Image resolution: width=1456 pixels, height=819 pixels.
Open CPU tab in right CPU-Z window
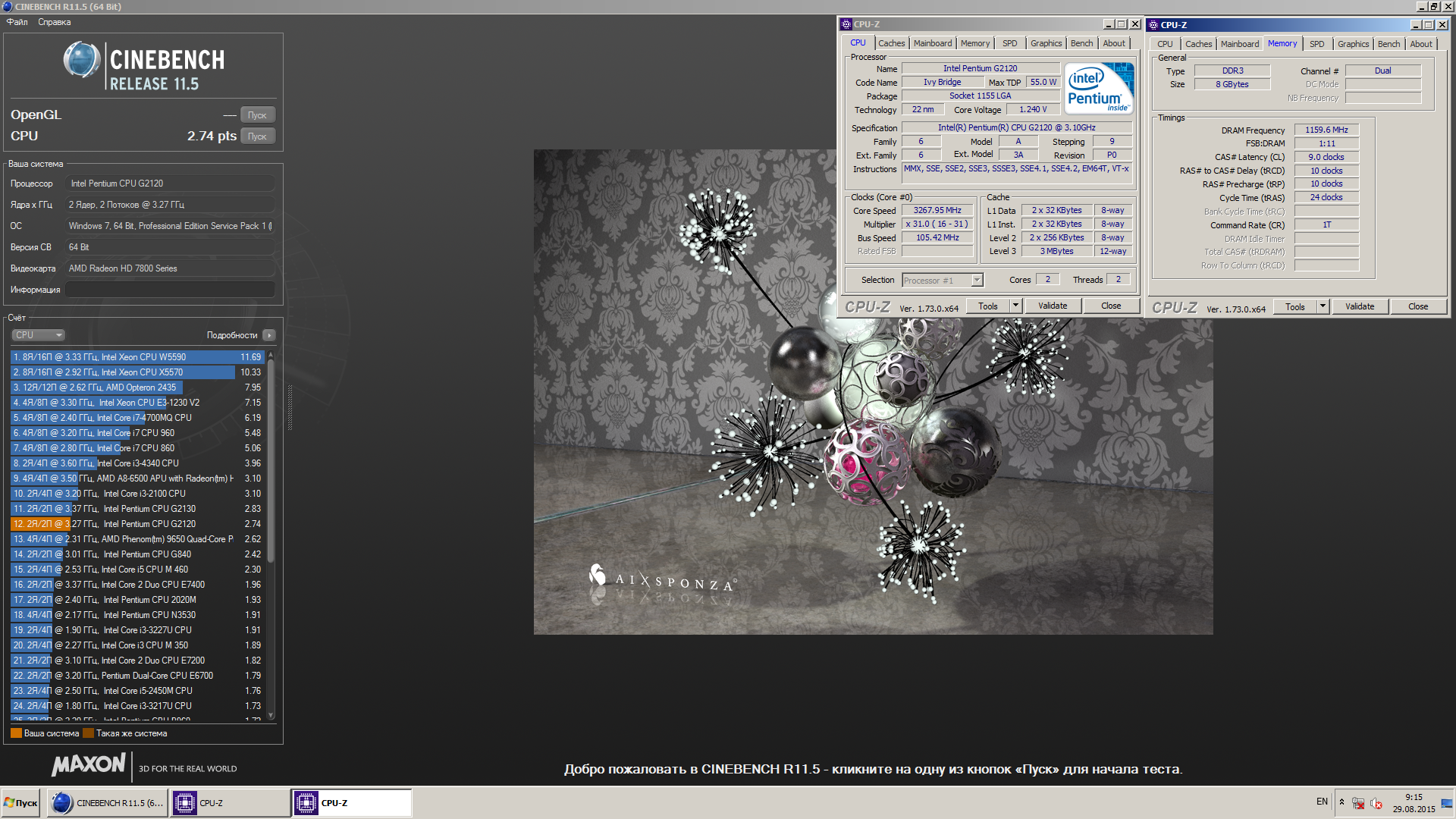(1165, 44)
